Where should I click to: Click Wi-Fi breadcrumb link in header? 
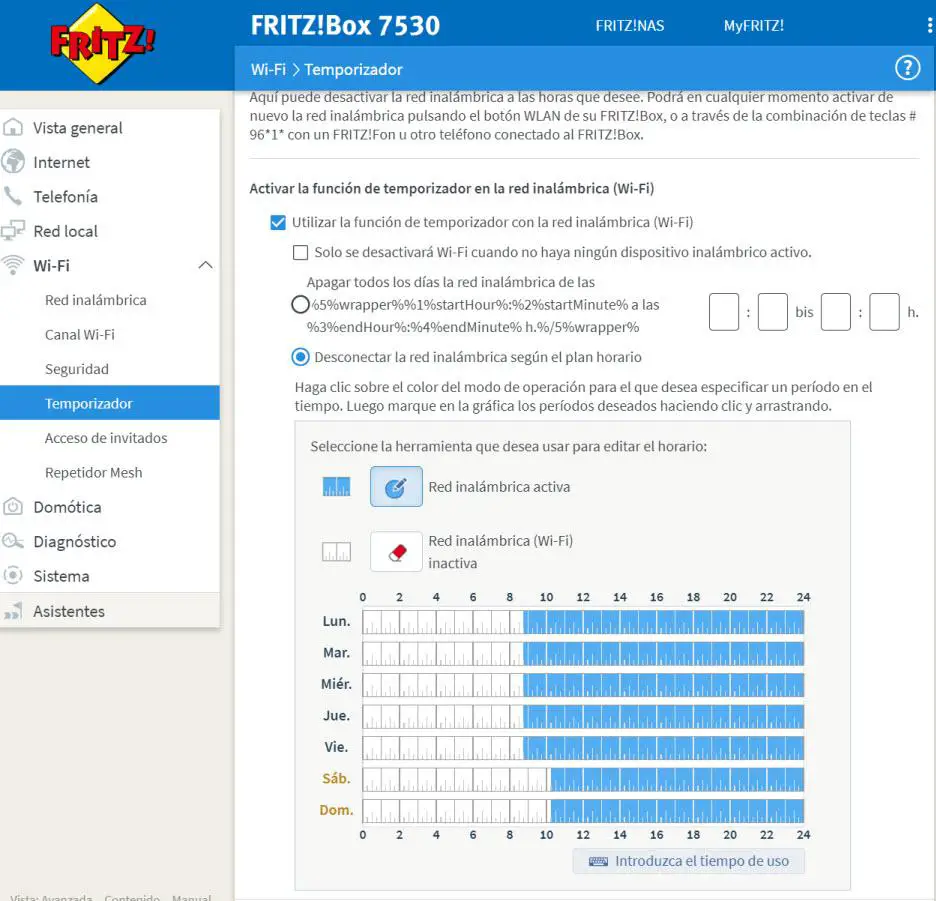269,69
